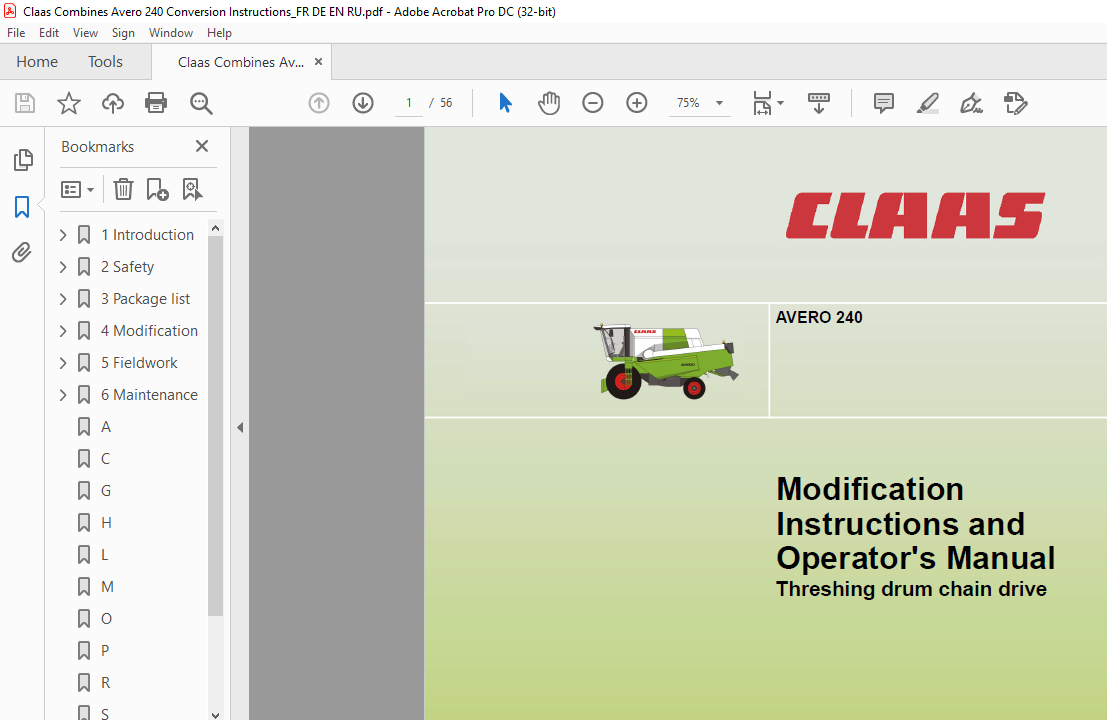This screenshot has height=720, width=1107.
Task: Close the Claas Combines document tab
Action: tap(318, 61)
